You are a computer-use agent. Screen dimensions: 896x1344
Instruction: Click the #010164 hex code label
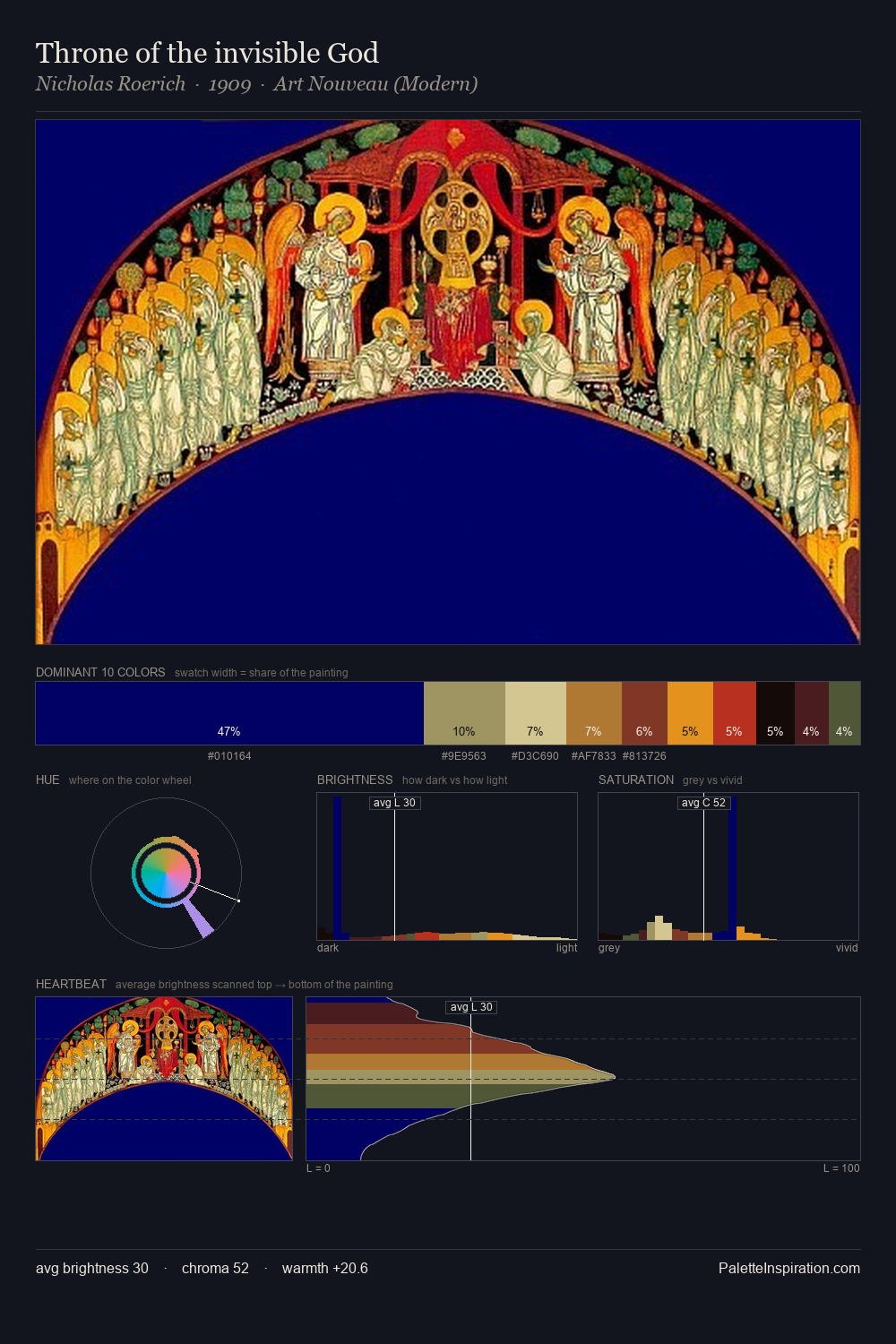coord(229,756)
